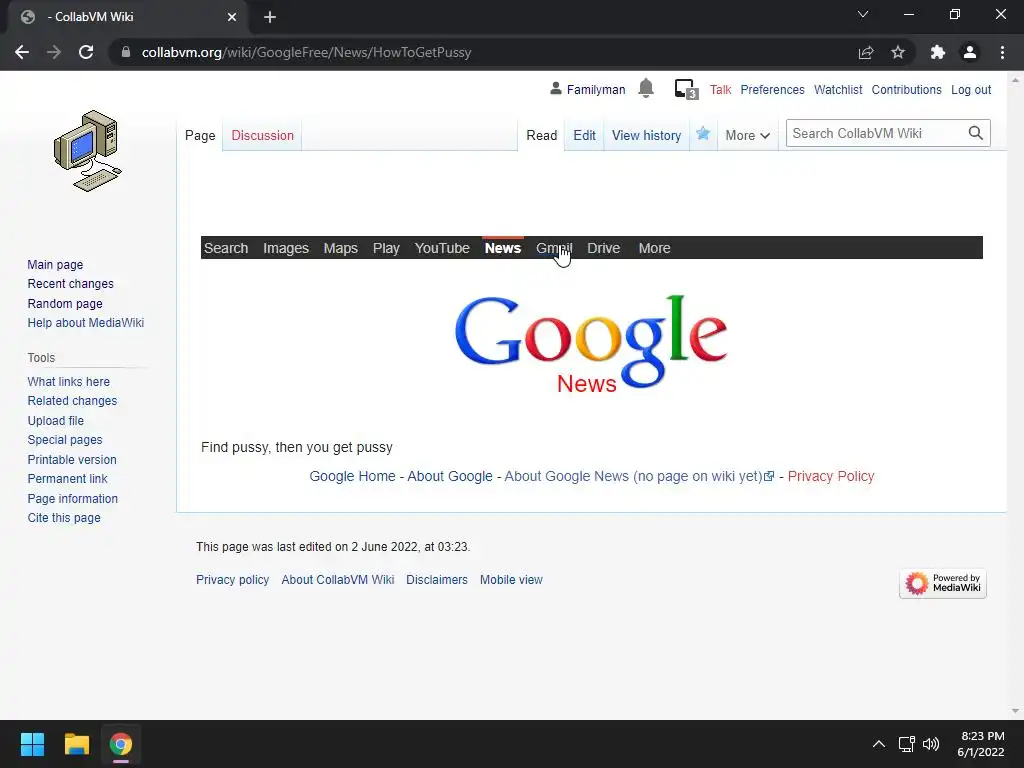Click Log out
This screenshot has width=1024, height=768.
point(971,89)
